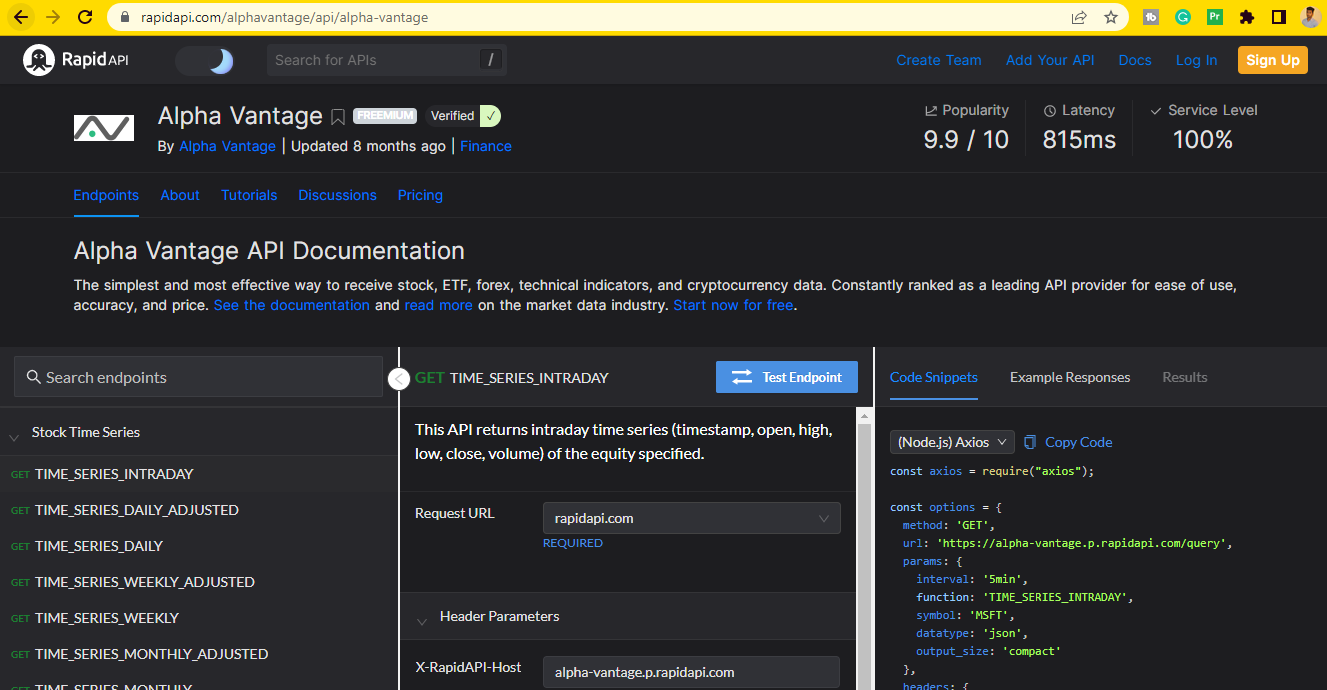The width and height of the screenshot is (1327, 690).
Task: Follow the See the documentation link
Action: [x=292, y=305]
